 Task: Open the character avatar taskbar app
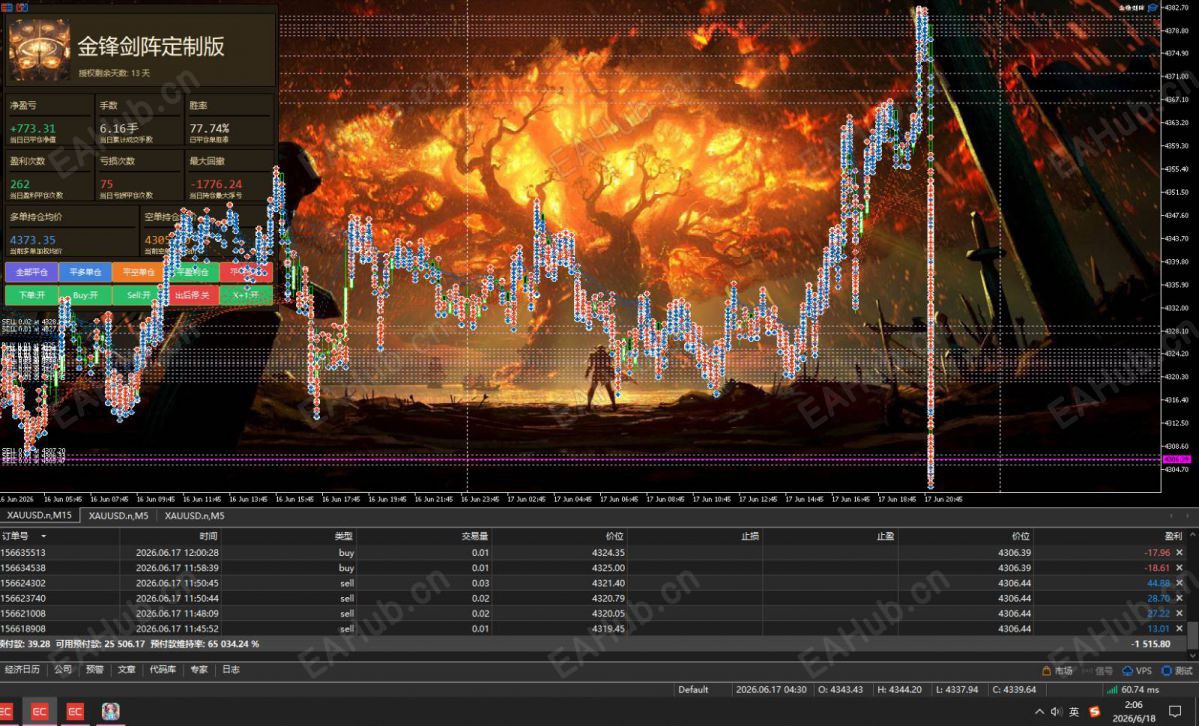coord(111,711)
